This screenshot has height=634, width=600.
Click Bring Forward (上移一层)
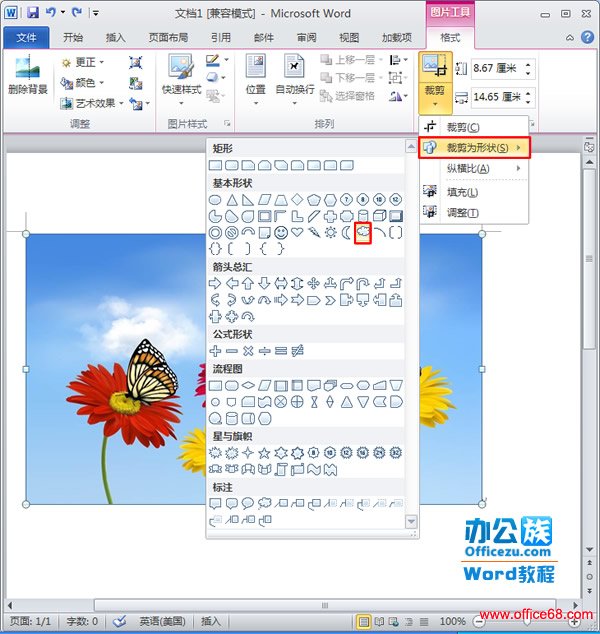(351, 60)
